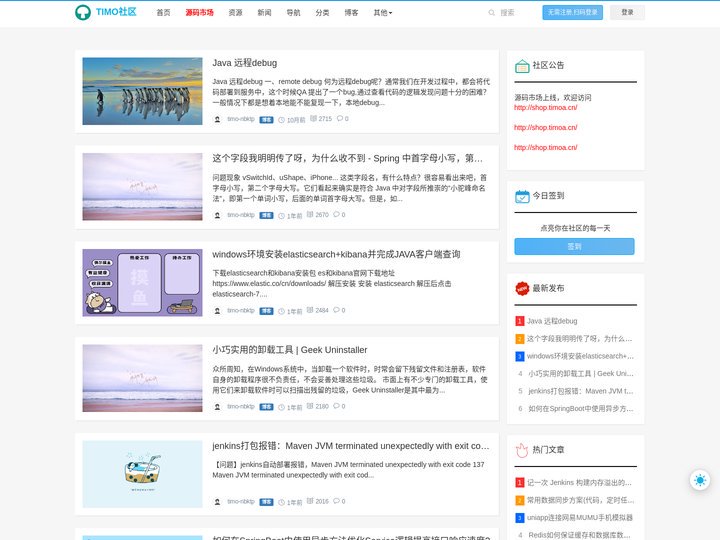
Task: Click the 博客 tag on elasticsearch post
Action: 266,311
